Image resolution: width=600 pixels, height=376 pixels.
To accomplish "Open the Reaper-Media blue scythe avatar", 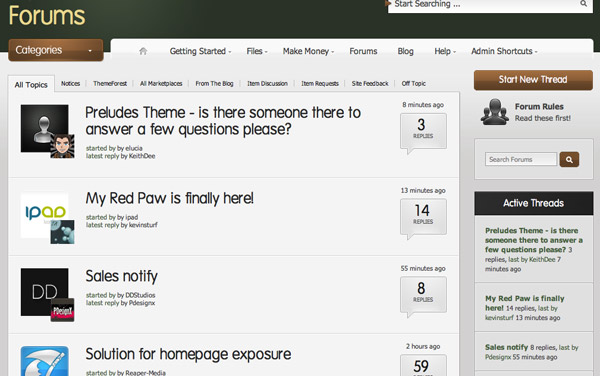I will [44, 361].
